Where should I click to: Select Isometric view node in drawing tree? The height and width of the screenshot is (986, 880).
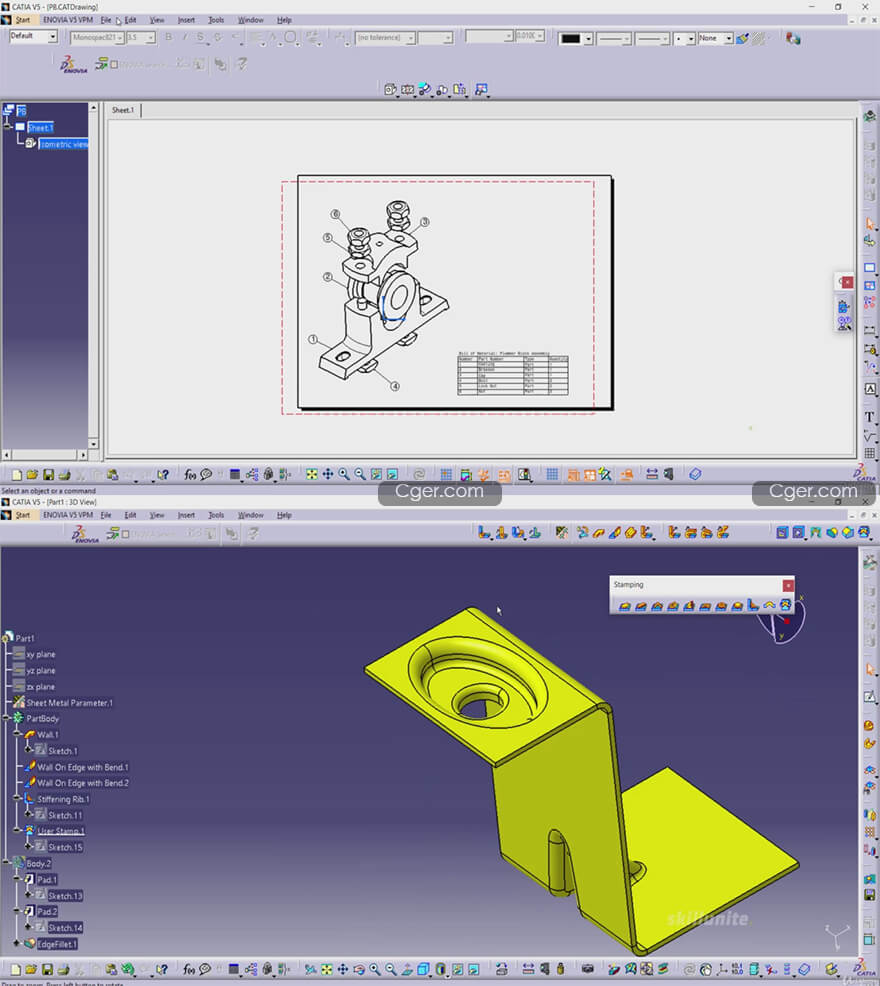coord(64,144)
